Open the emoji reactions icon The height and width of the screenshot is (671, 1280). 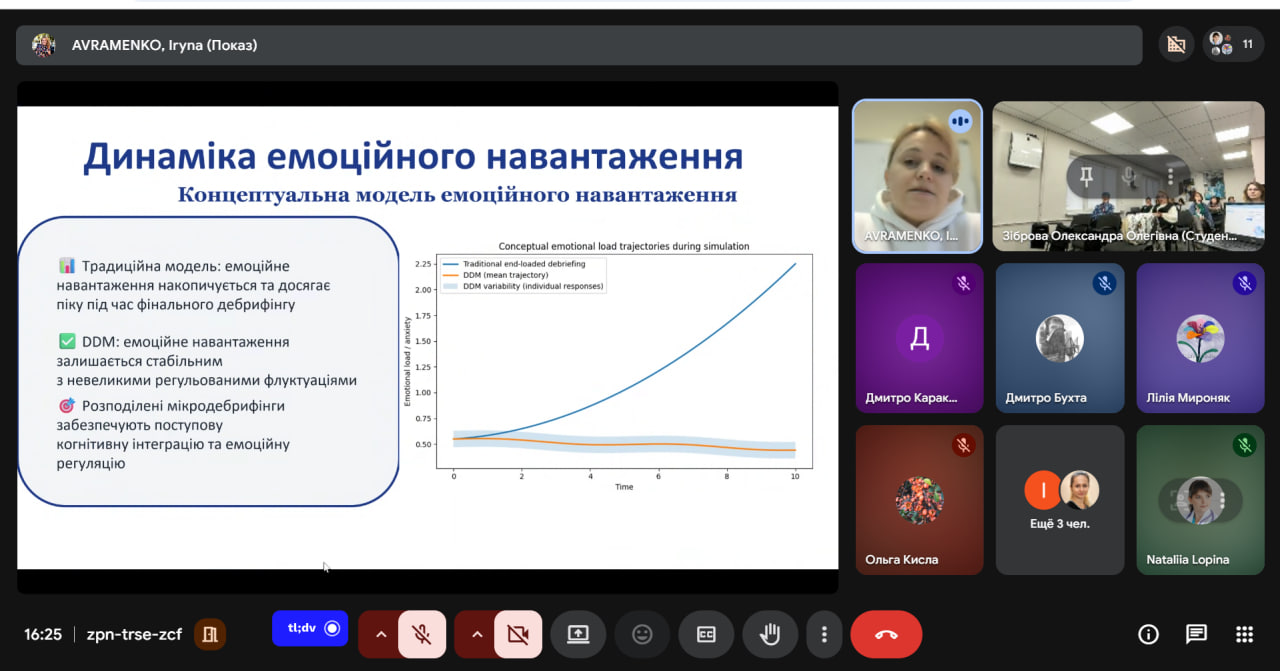(642, 634)
